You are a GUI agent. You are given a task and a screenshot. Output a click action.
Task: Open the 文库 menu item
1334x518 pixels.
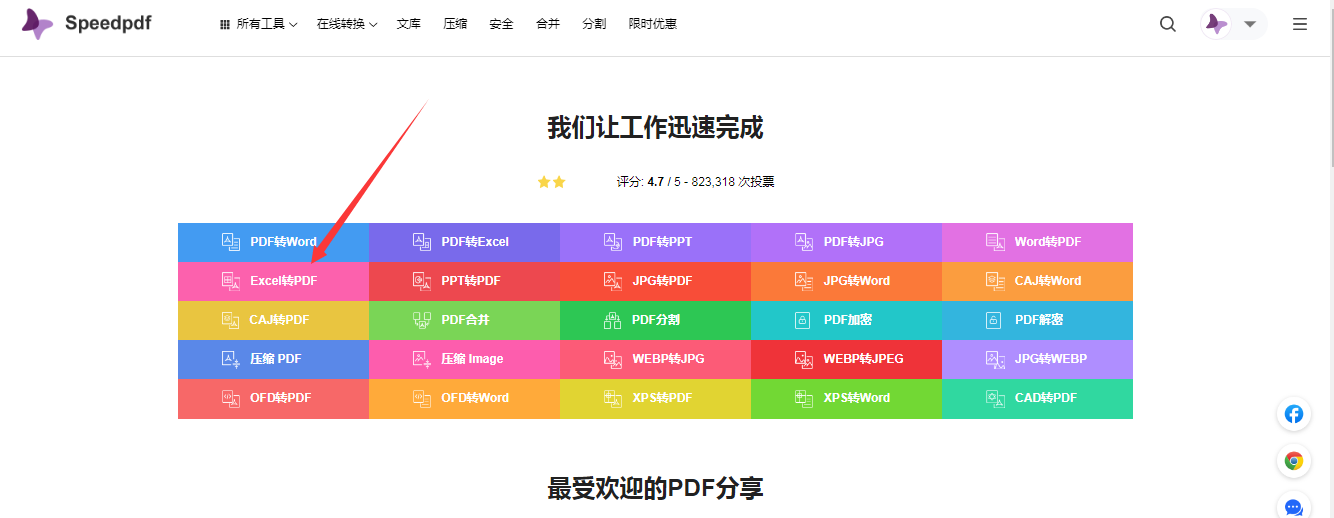pos(409,24)
